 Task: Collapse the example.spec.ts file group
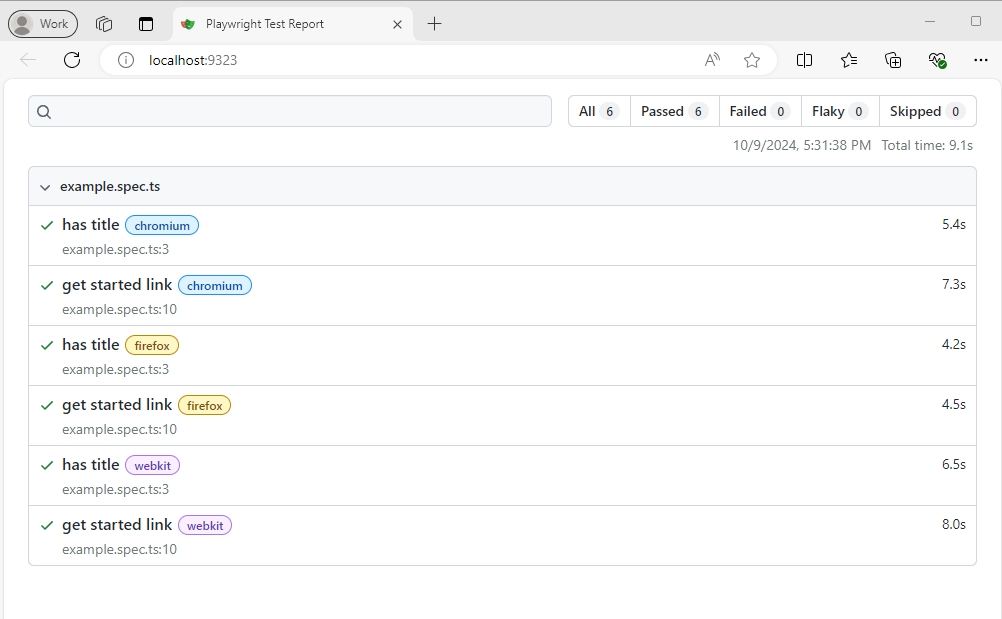pyautogui.click(x=45, y=187)
